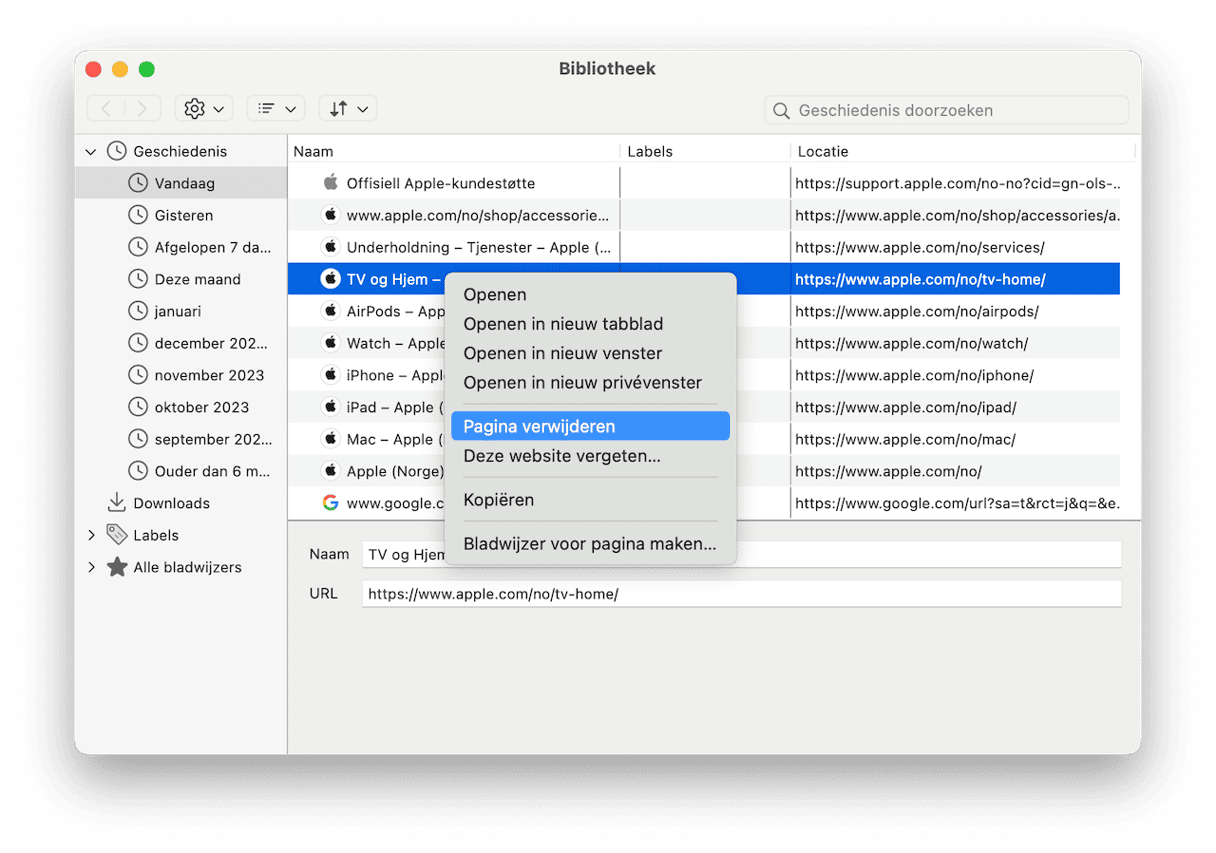Click the Downloads arrow icon in sidebar

117,503
